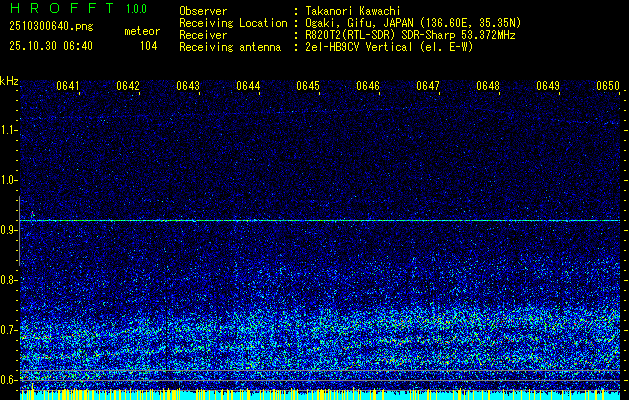The width and height of the screenshot is (629, 400).
Task: Click the Receiving antenna label
Action: (230, 47)
